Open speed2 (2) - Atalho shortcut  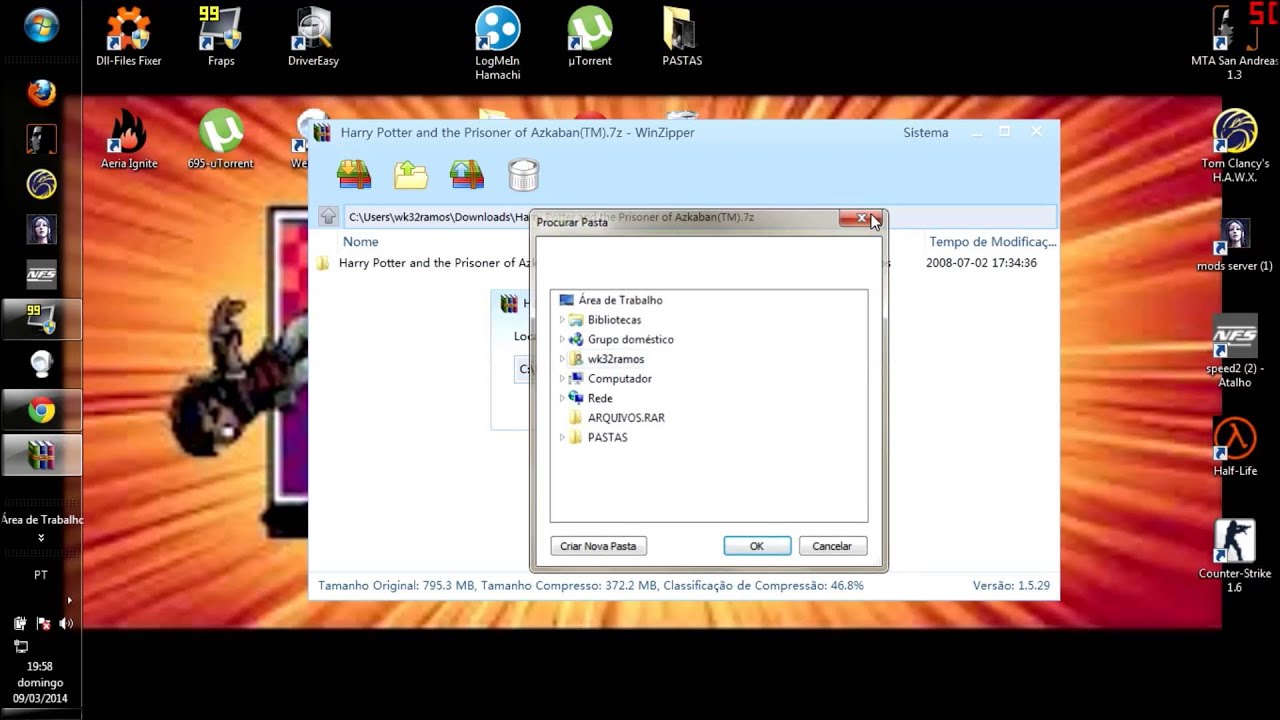tap(1235, 353)
